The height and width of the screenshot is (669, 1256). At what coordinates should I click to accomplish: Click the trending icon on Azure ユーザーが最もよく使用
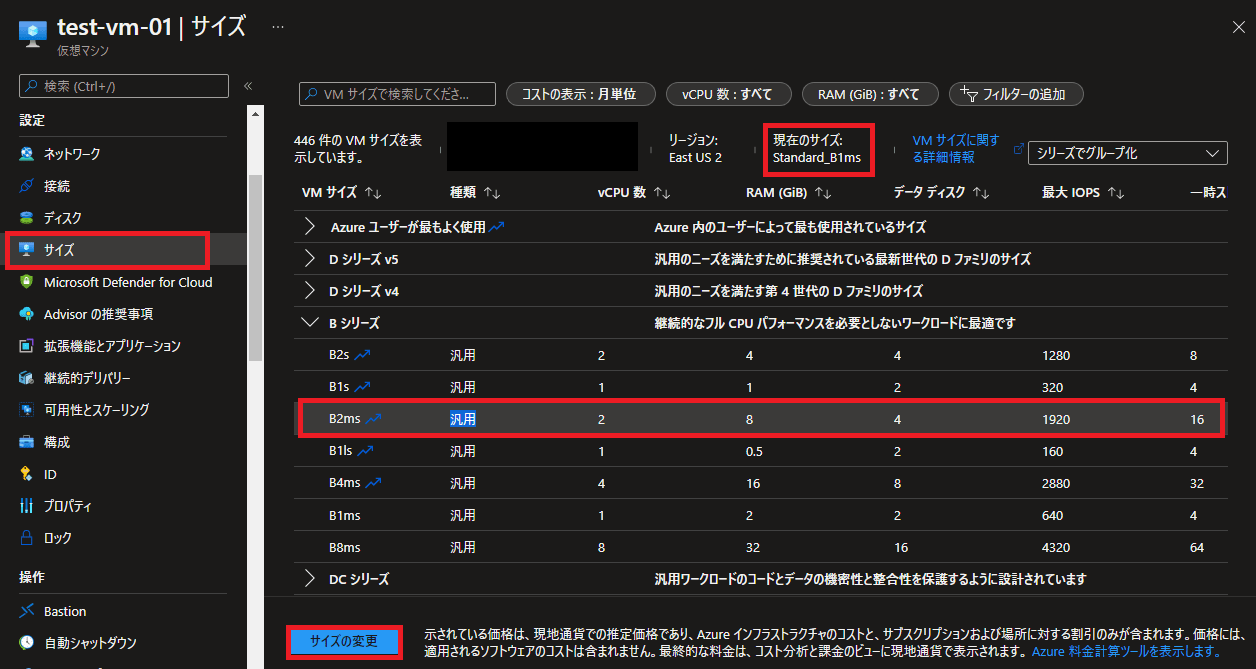pyautogui.click(x=497, y=227)
